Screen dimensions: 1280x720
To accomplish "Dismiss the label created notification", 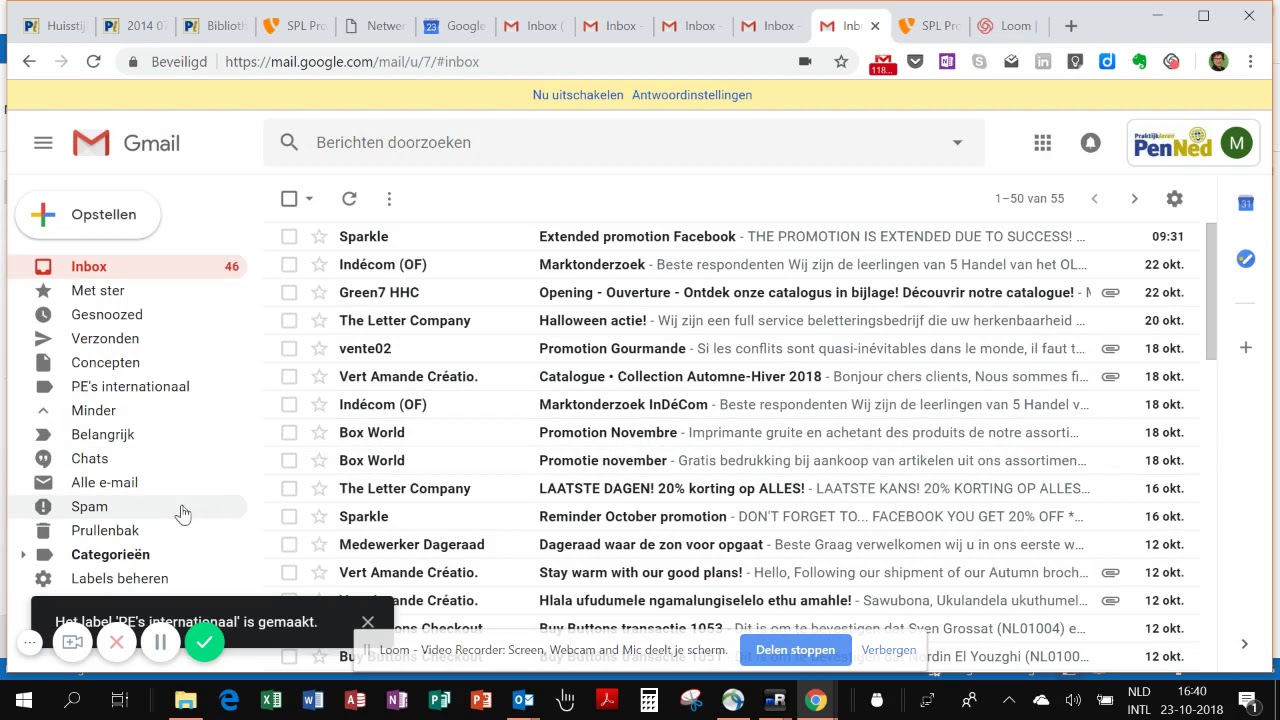I will pos(368,622).
